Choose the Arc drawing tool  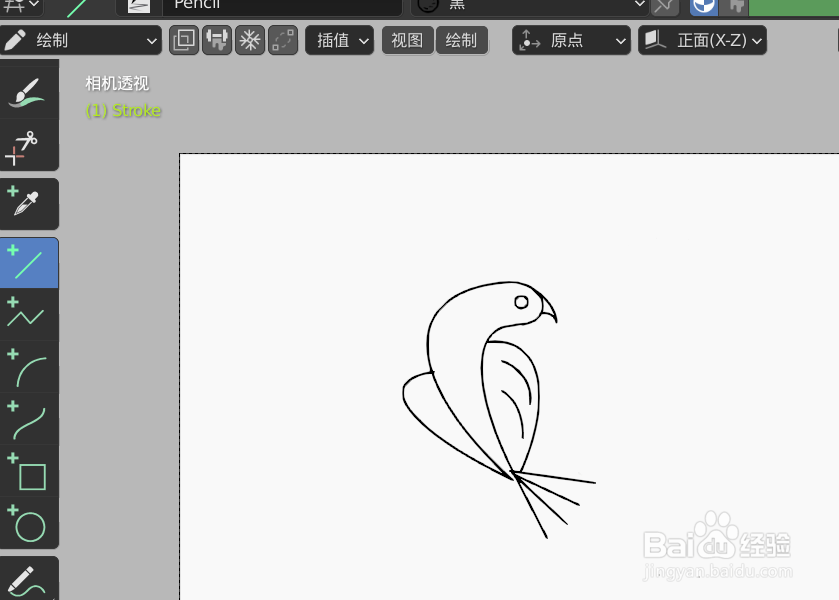(x=29, y=367)
